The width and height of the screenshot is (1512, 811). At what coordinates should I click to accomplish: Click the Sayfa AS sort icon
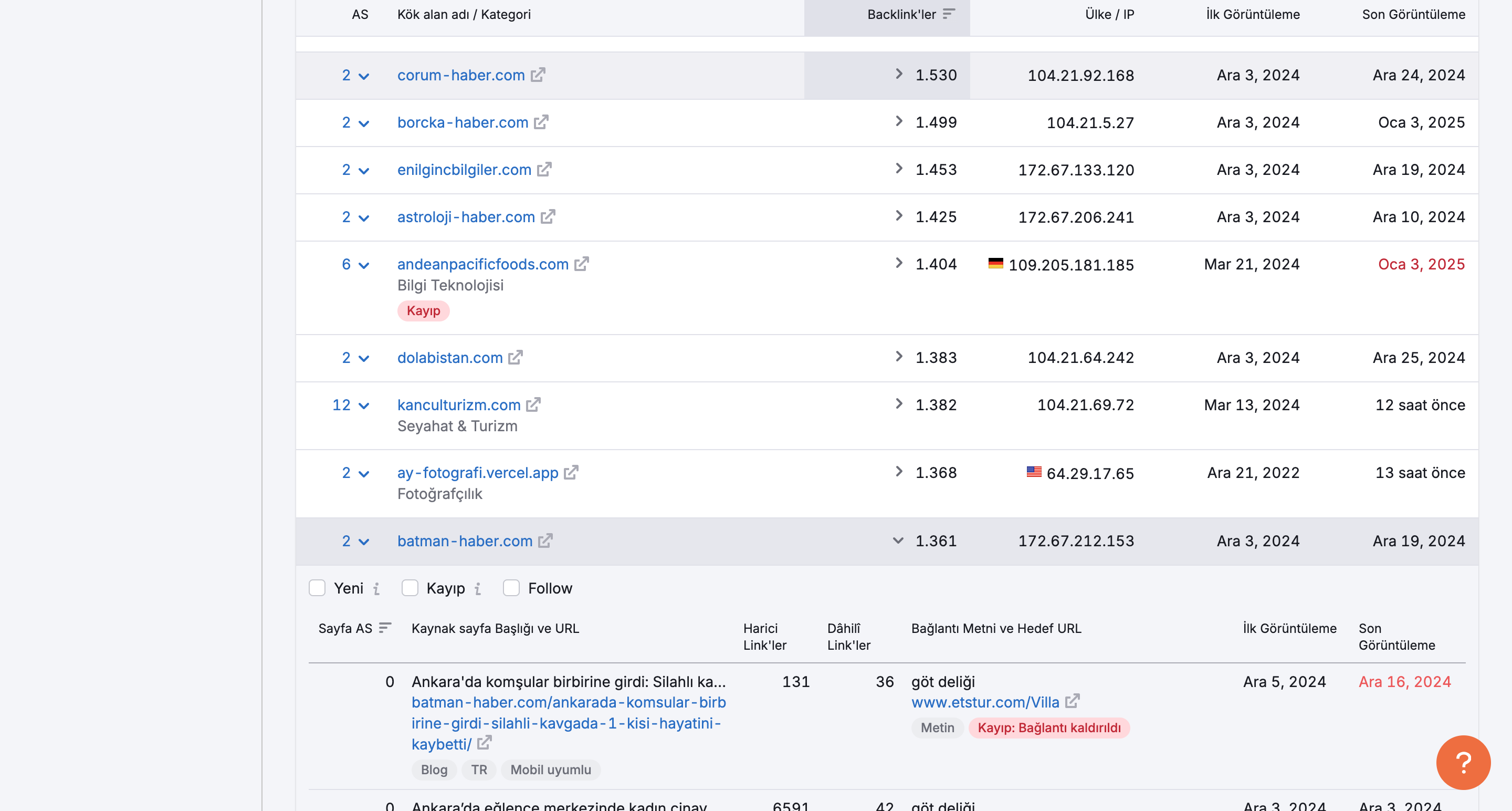click(x=385, y=628)
